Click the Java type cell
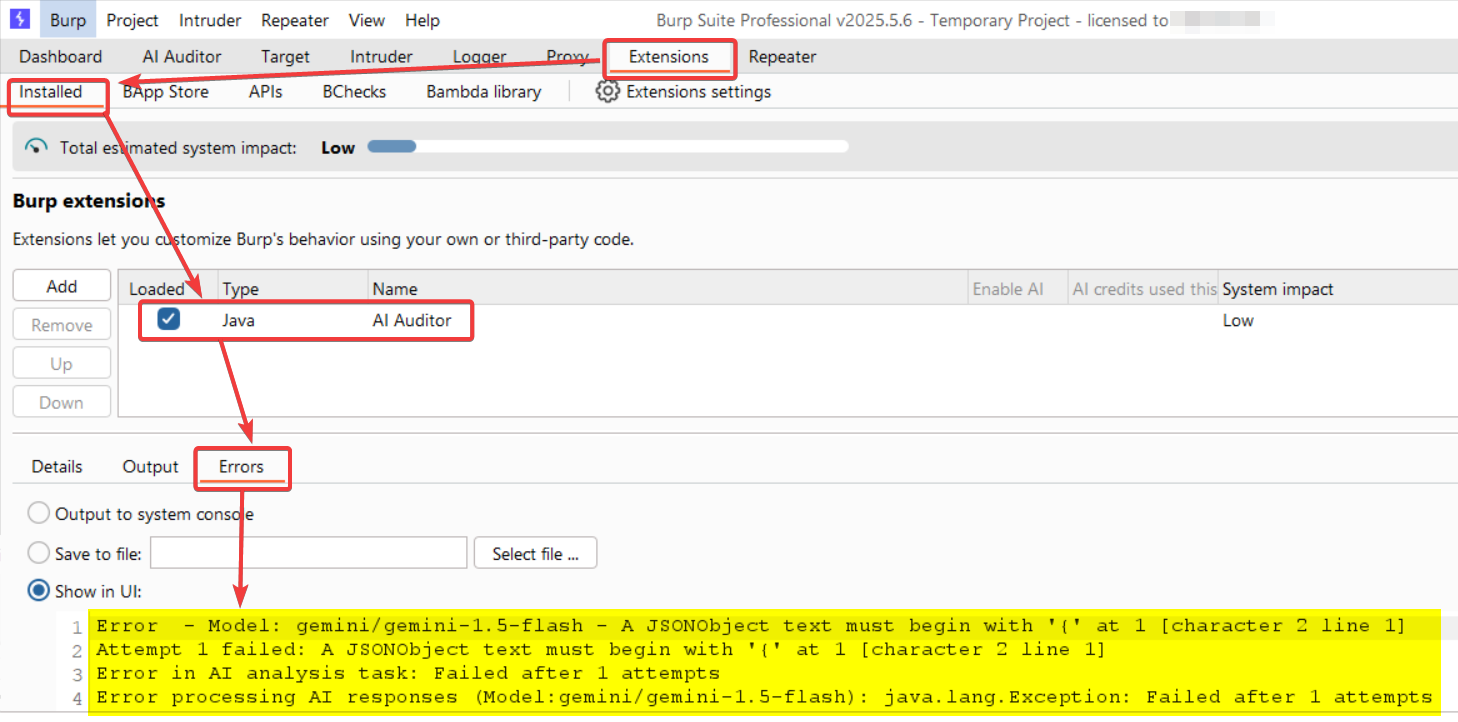 pos(239,321)
